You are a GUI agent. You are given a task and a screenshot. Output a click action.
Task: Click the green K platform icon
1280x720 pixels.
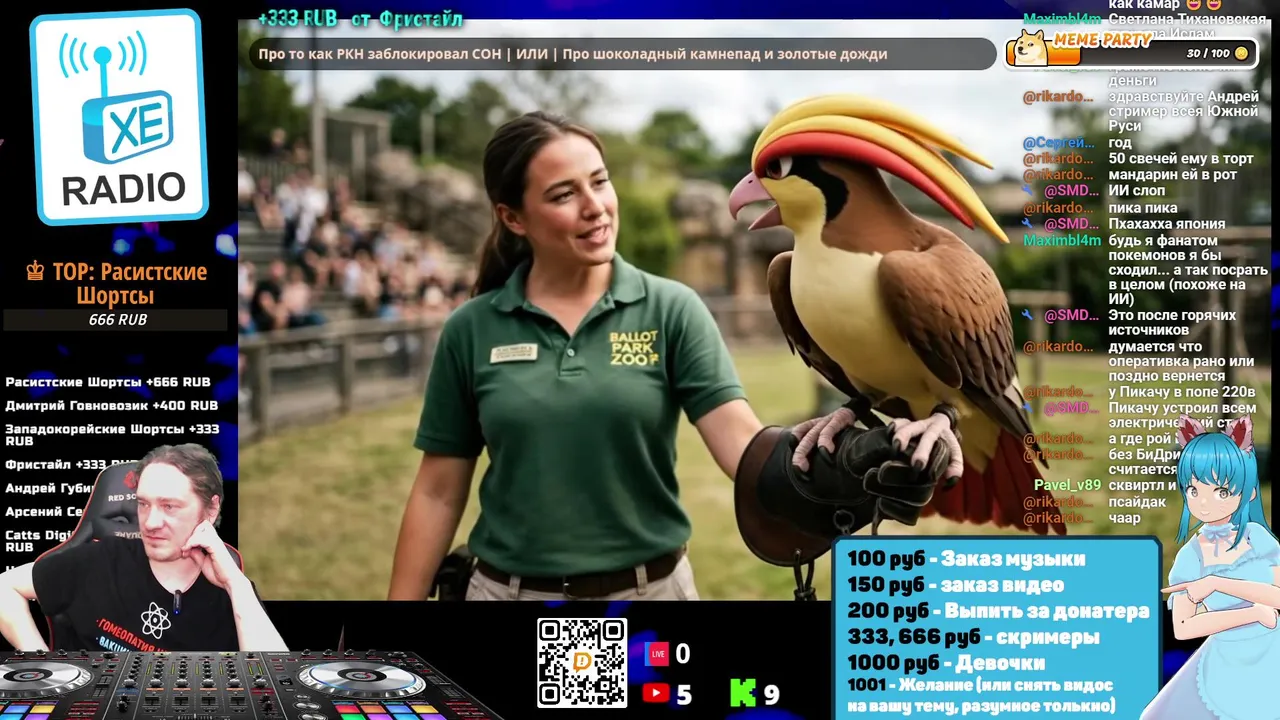pyautogui.click(x=742, y=692)
